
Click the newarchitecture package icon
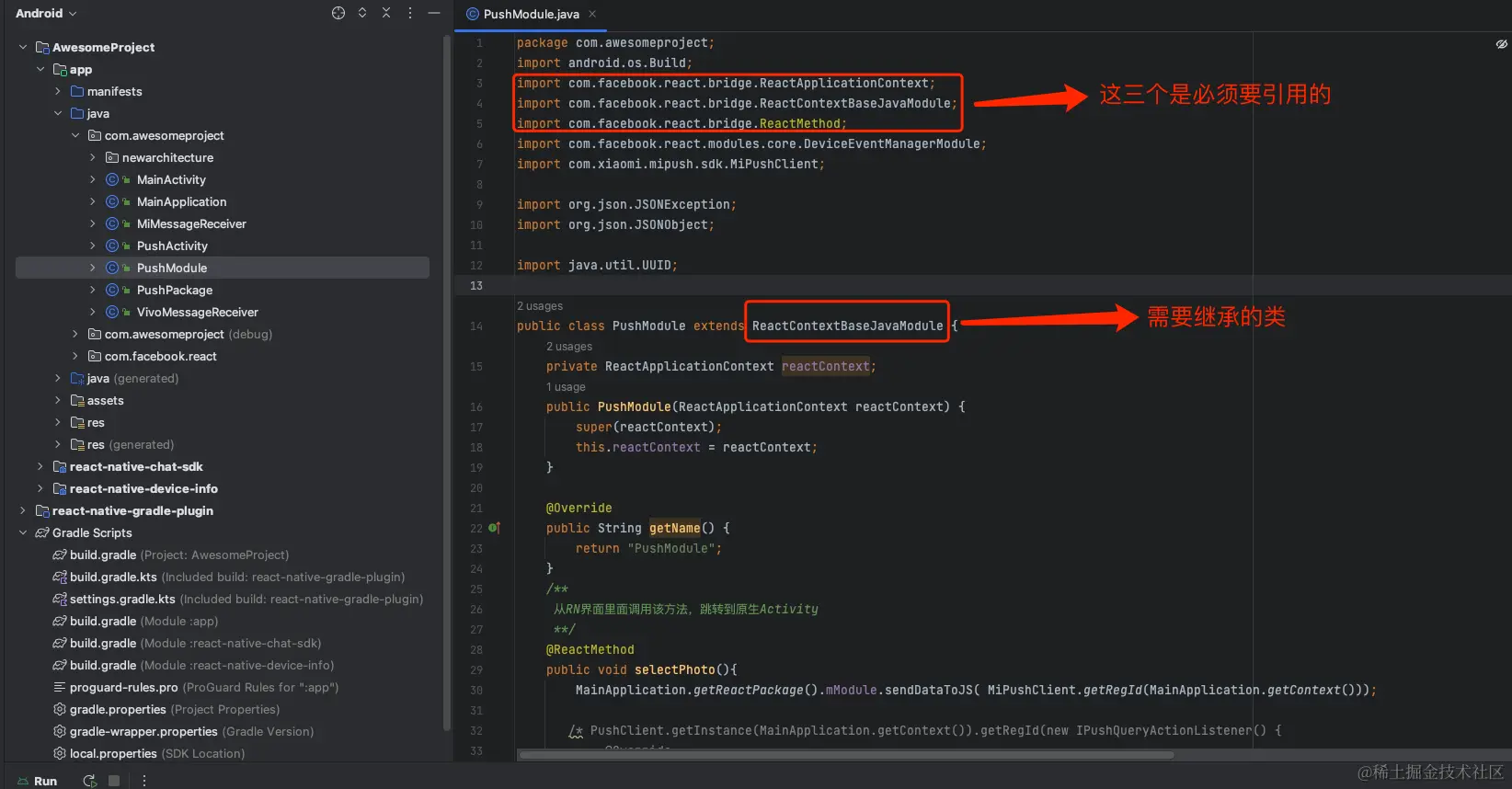click(112, 157)
